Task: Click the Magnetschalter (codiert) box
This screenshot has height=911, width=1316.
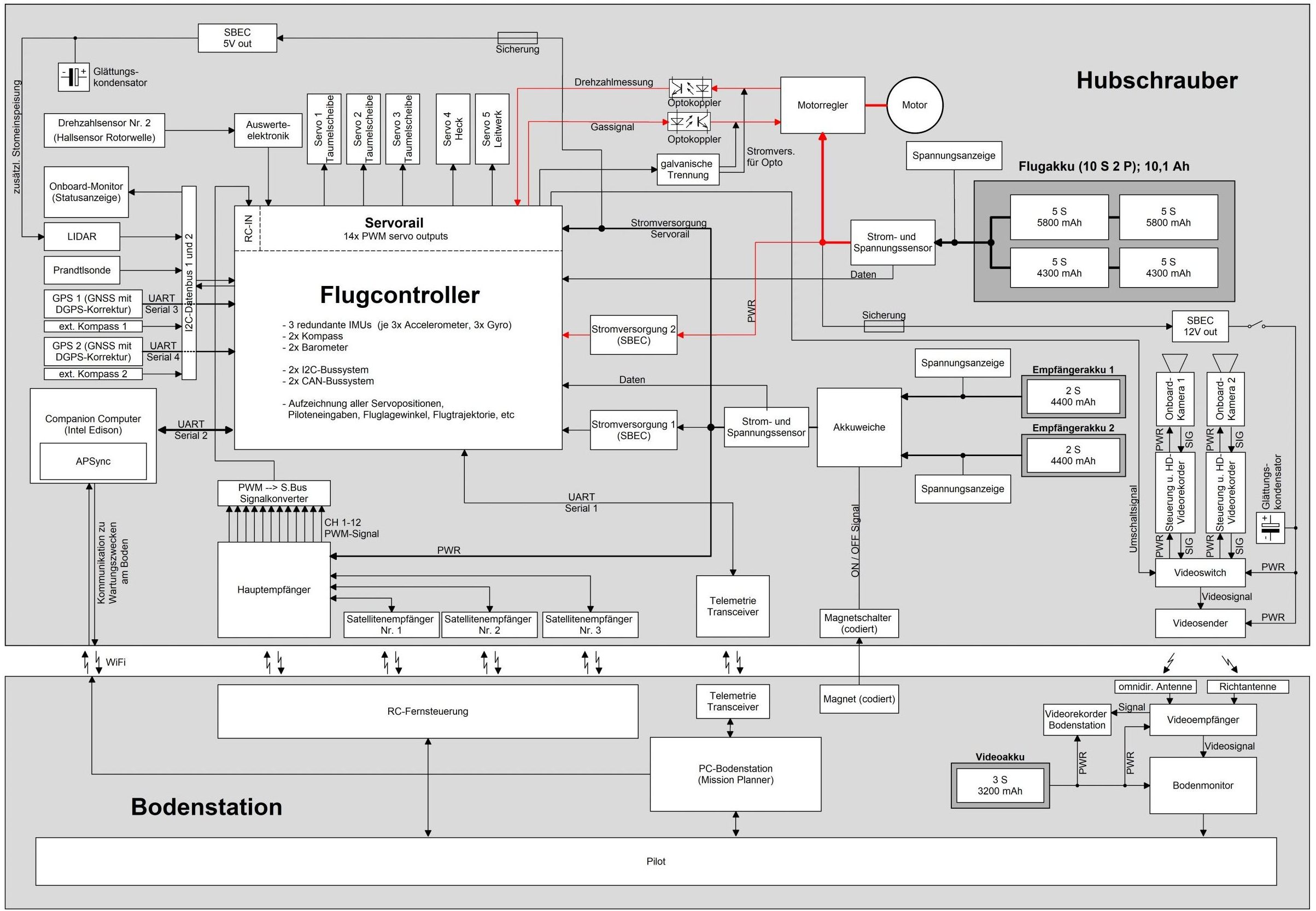Action: (859, 623)
